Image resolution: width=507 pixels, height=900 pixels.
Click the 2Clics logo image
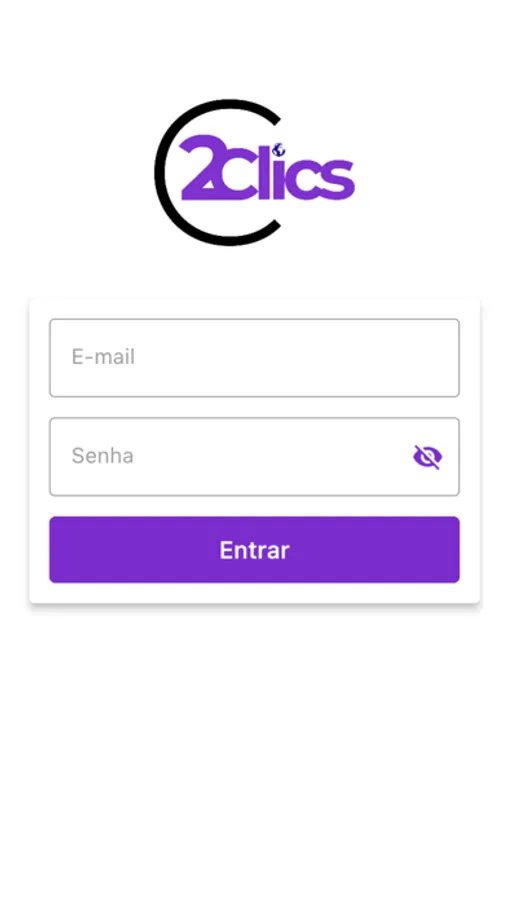[255, 172]
